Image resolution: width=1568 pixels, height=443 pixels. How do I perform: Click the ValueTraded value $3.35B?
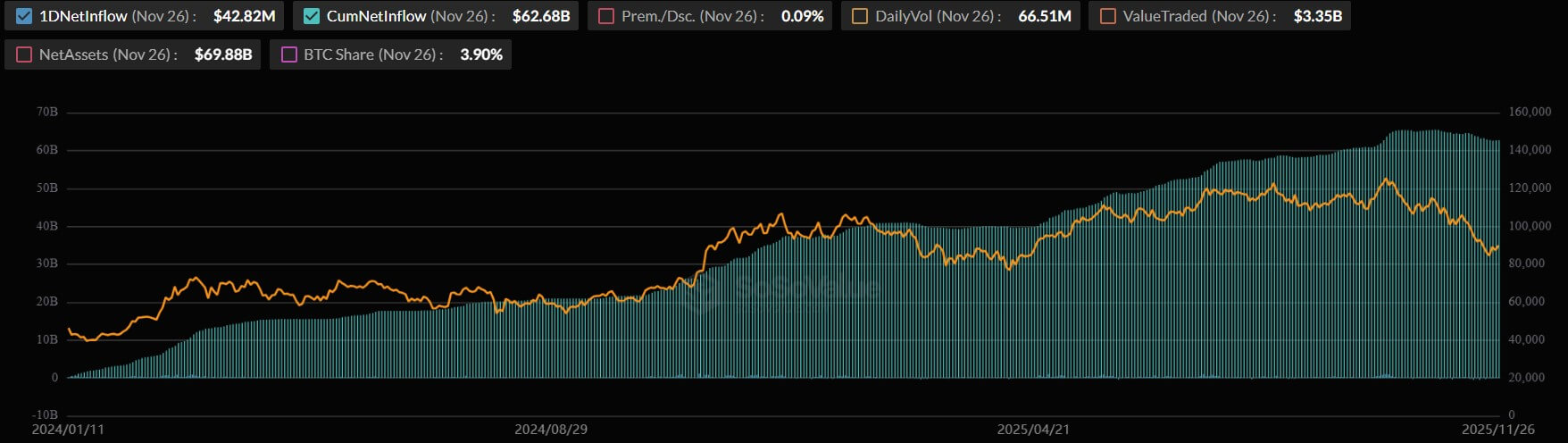point(1317,16)
